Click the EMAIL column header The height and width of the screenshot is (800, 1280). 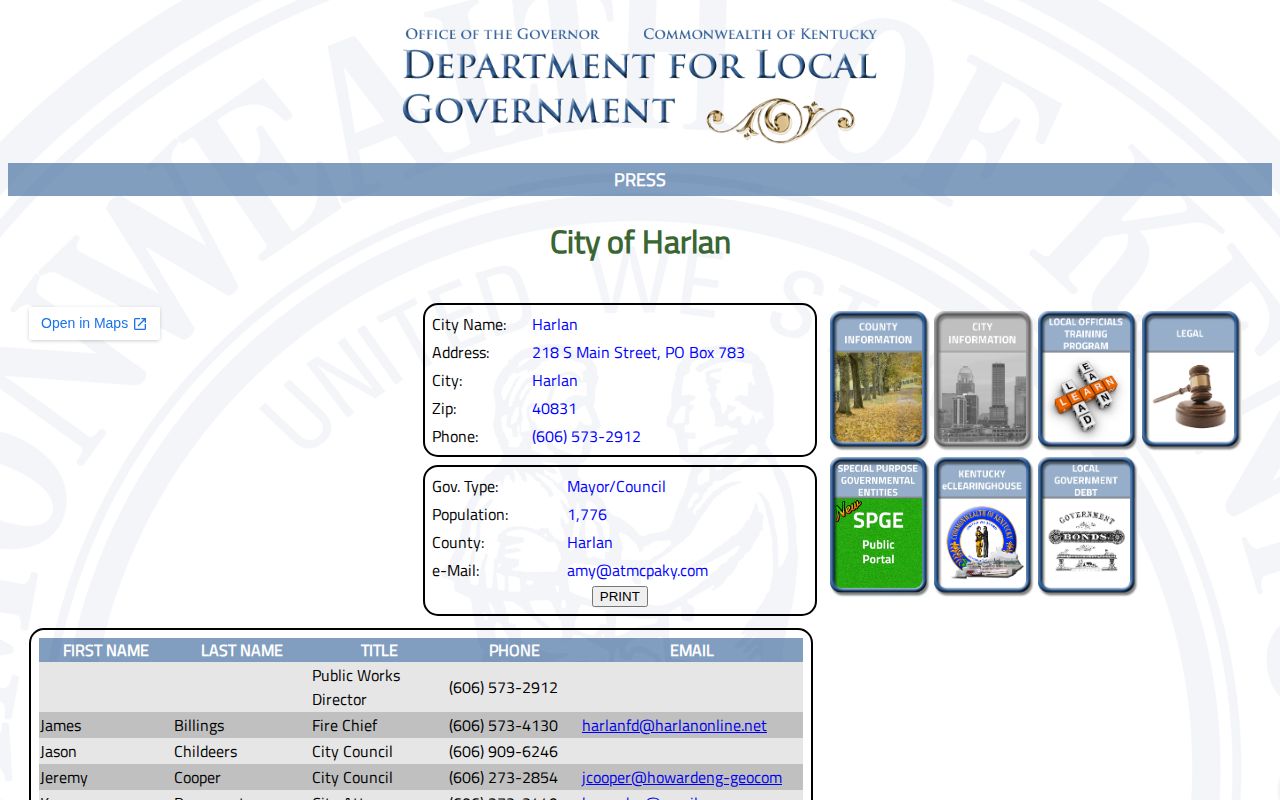[692, 650]
